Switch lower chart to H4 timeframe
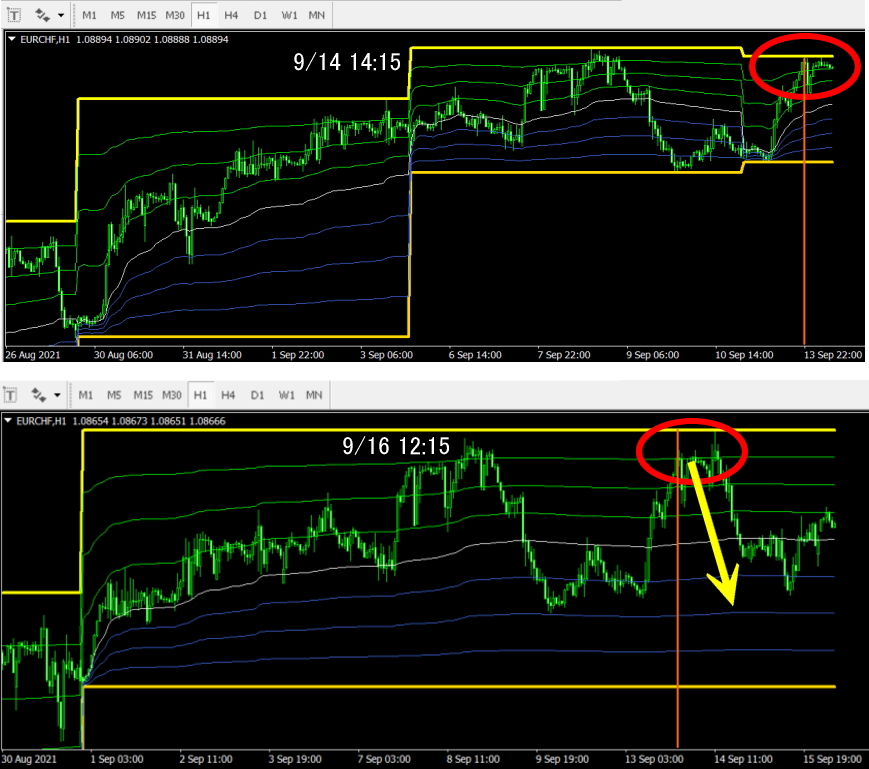Screen dimensions: 869x769 click(228, 395)
